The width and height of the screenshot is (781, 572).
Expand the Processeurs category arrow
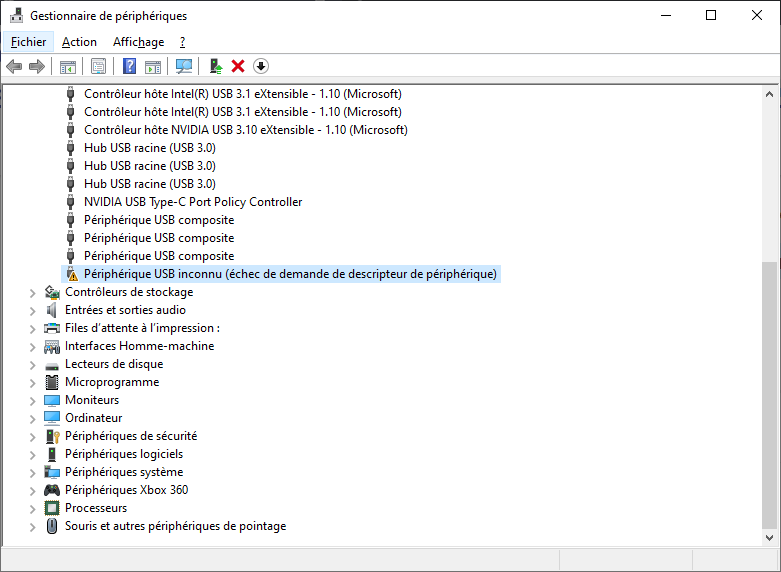33,509
